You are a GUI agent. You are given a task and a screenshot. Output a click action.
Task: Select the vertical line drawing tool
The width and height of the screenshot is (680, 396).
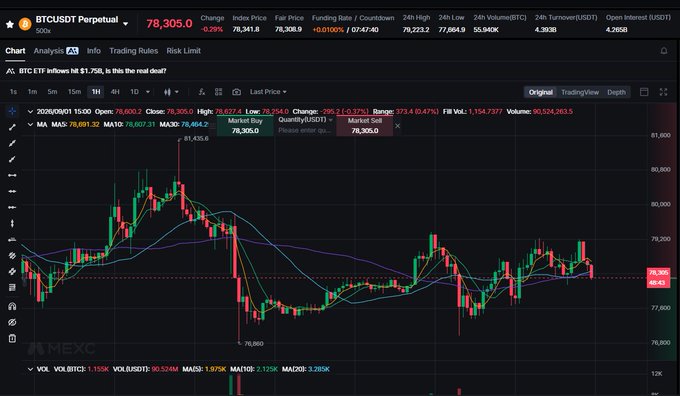[12, 223]
